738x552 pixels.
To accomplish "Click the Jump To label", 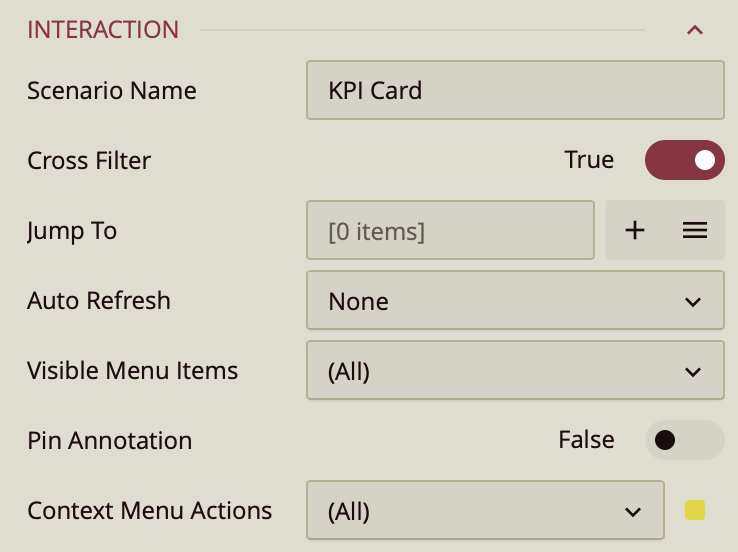I will [72, 231].
